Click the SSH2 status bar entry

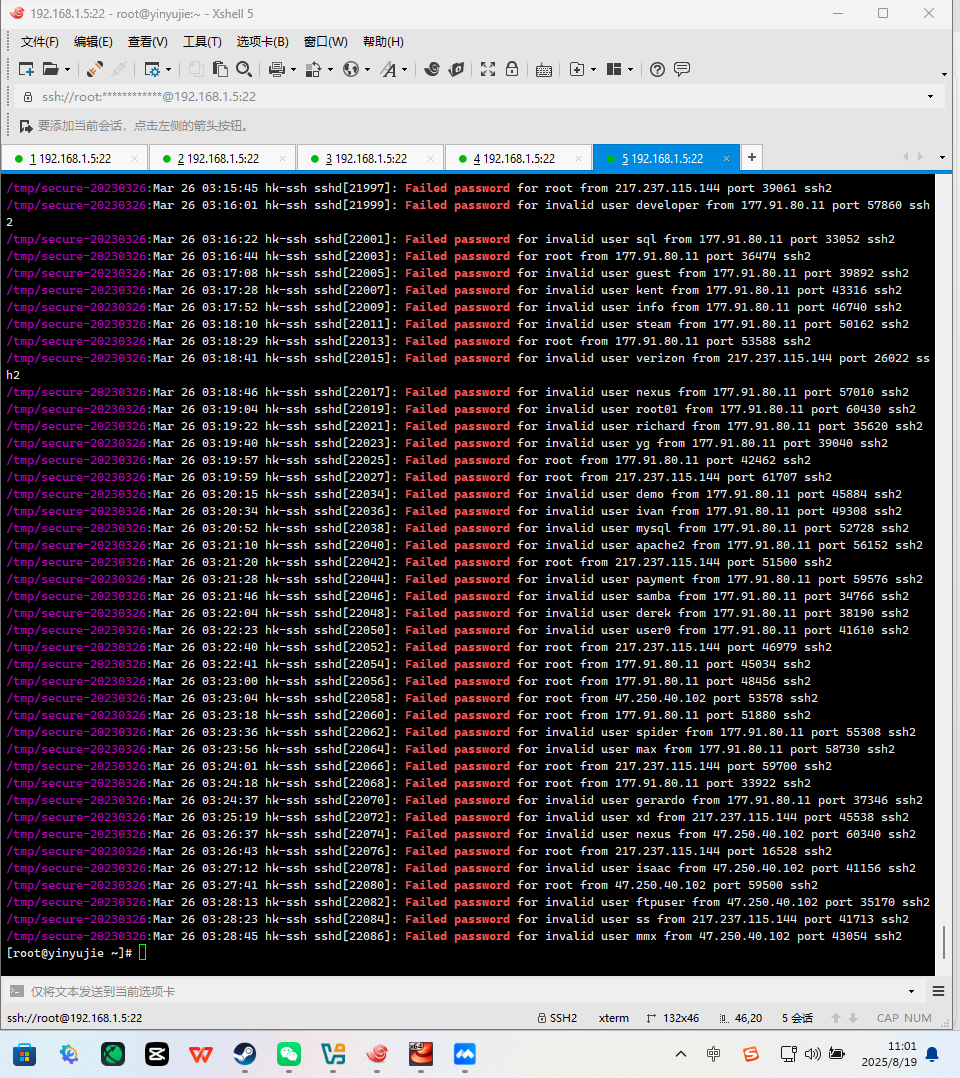pos(558,1018)
